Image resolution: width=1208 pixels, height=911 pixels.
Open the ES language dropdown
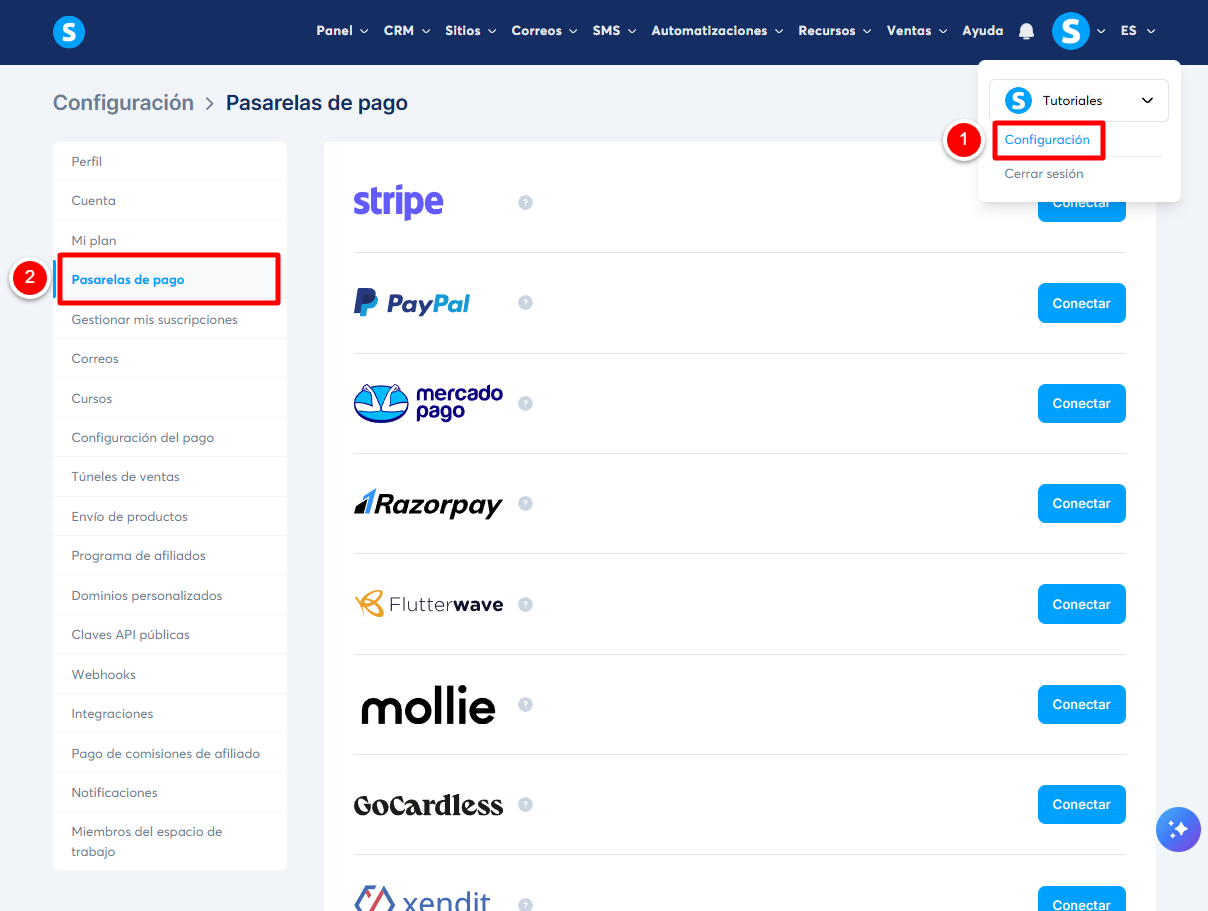coord(1138,31)
